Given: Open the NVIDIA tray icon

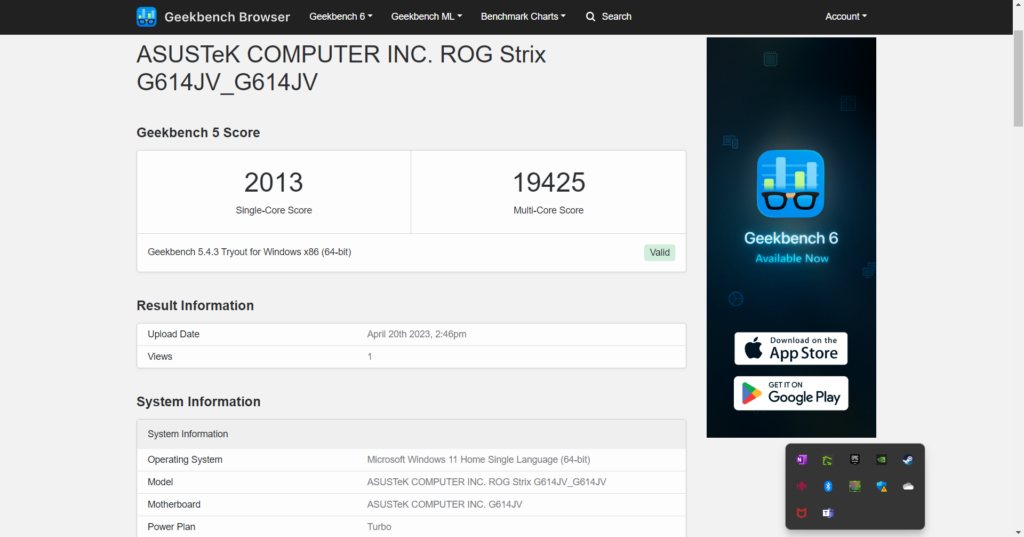Looking at the screenshot, I should pos(881,460).
